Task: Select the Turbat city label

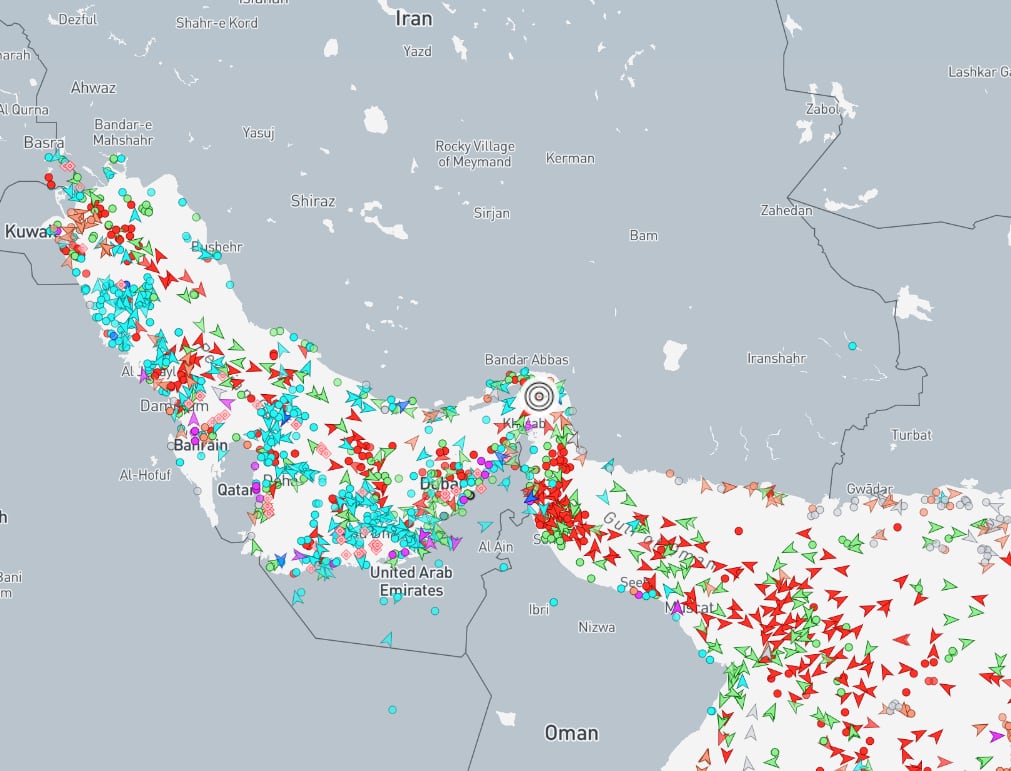Action: (911, 435)
